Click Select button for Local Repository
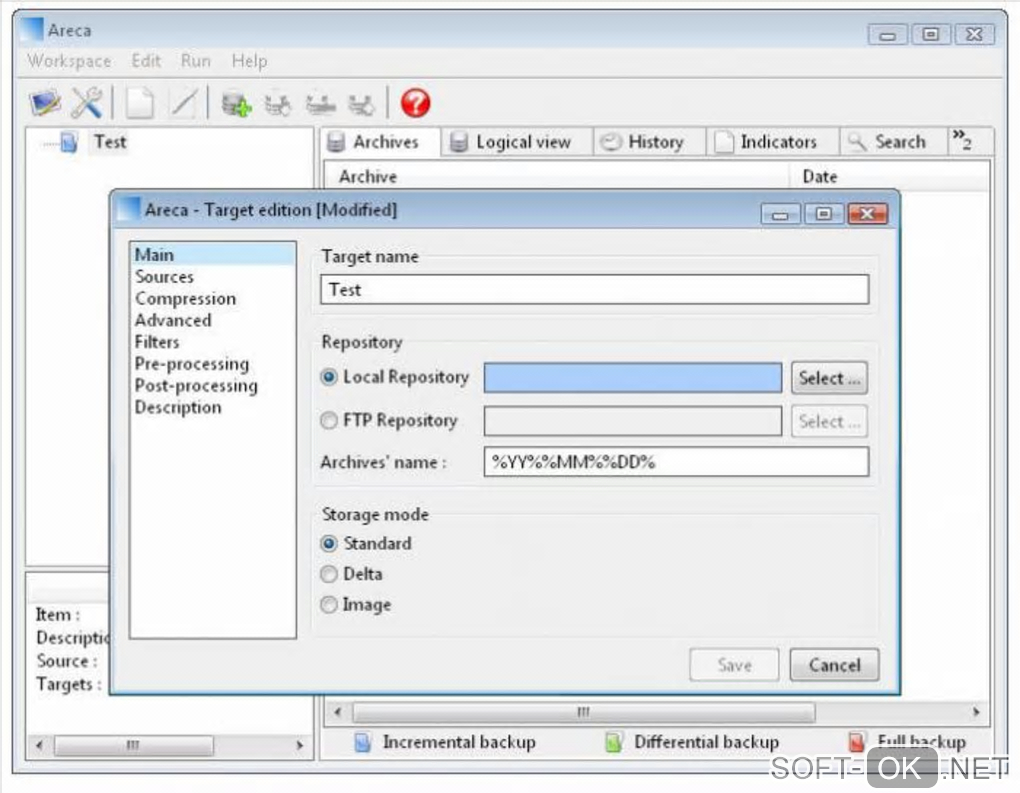This screenshot has width=1020, height=793. click(x=829, y=378)
